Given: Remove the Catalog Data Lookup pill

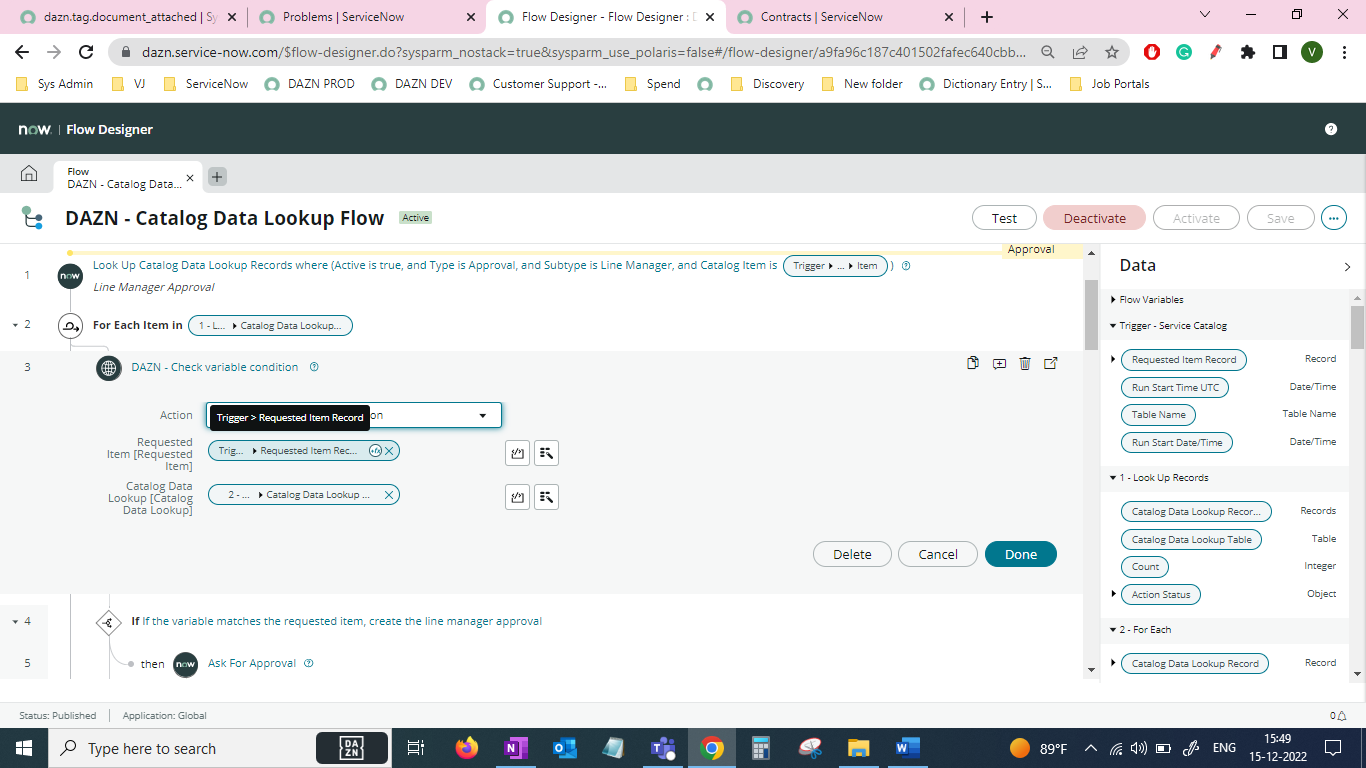Looking at the screenshot, I should click(390, 495).
